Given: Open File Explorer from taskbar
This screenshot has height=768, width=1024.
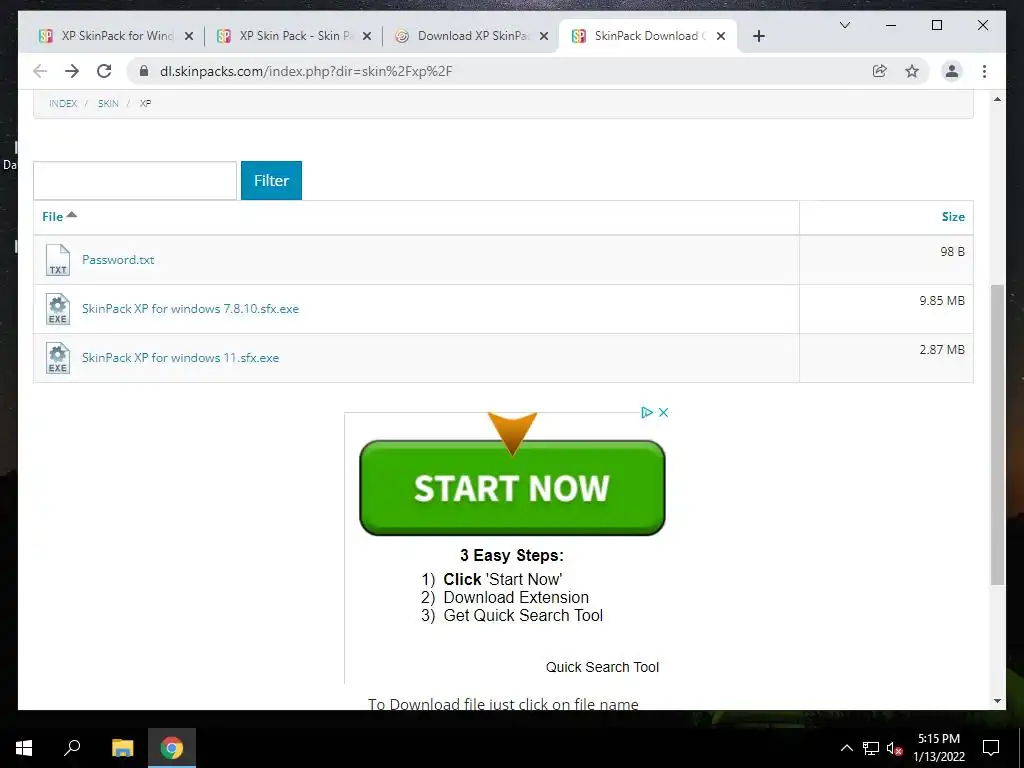Looking at the screenshot, I should (122, 748).
